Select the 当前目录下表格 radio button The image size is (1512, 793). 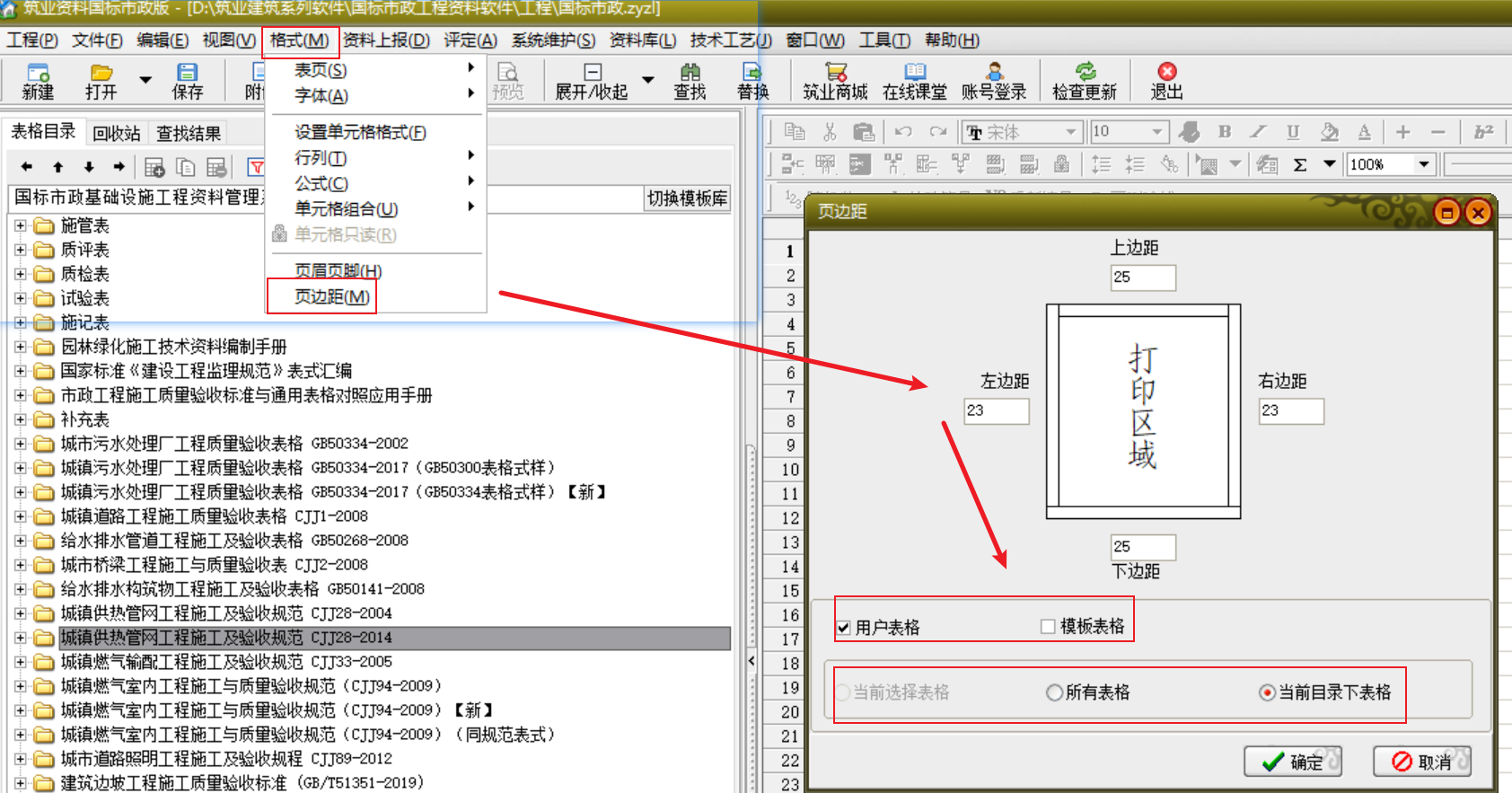1267,692
